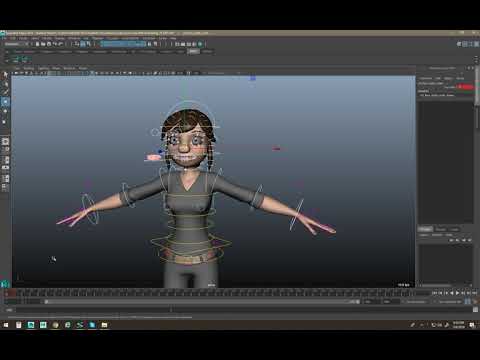The width and height of the screenshot is (480, 360).
Task: Click the red keyed attribute field in Channel Box
Action: click(x=465, y=87)
